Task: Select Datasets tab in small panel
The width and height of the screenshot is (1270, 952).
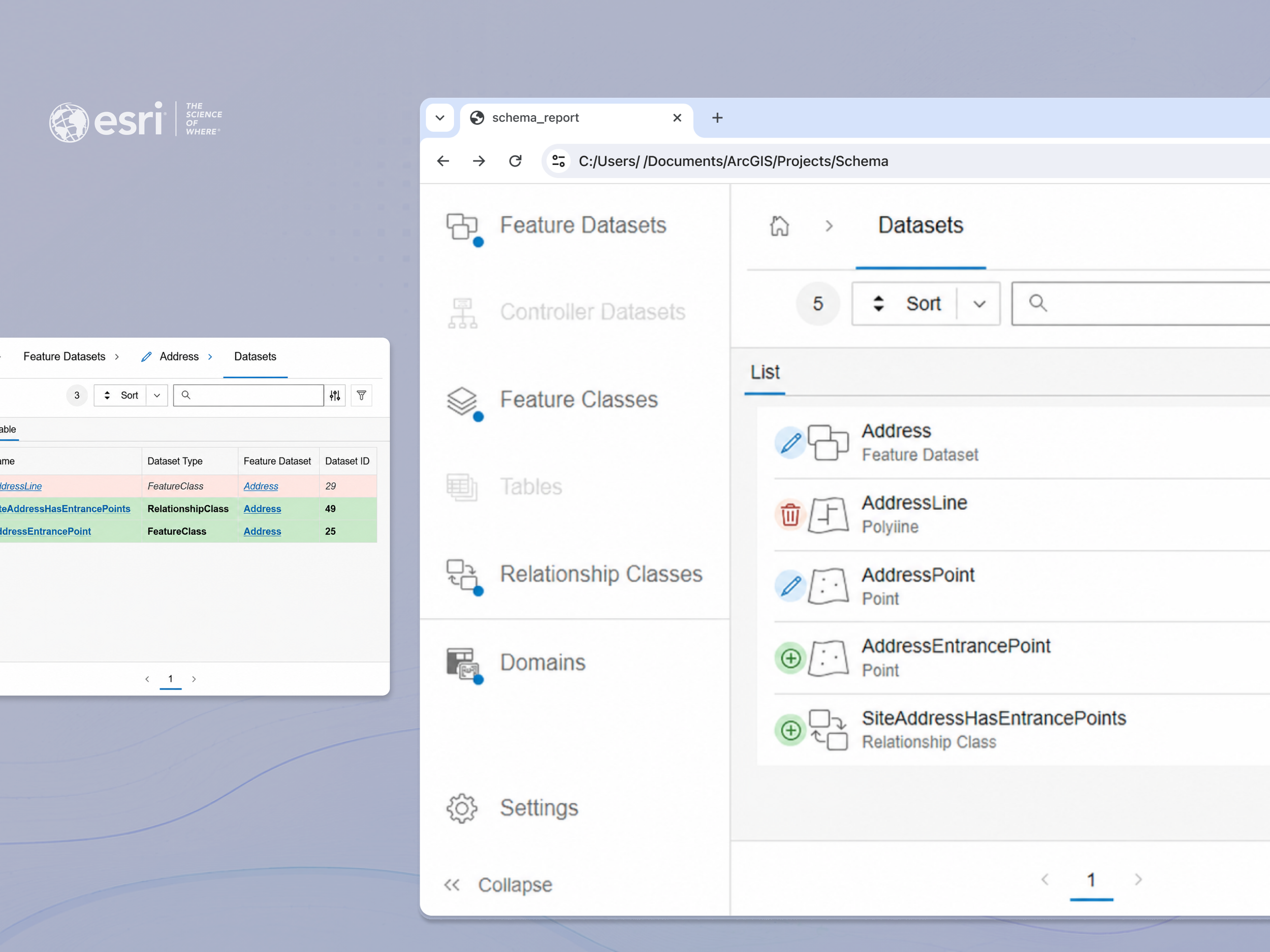Action: [255, 357]
